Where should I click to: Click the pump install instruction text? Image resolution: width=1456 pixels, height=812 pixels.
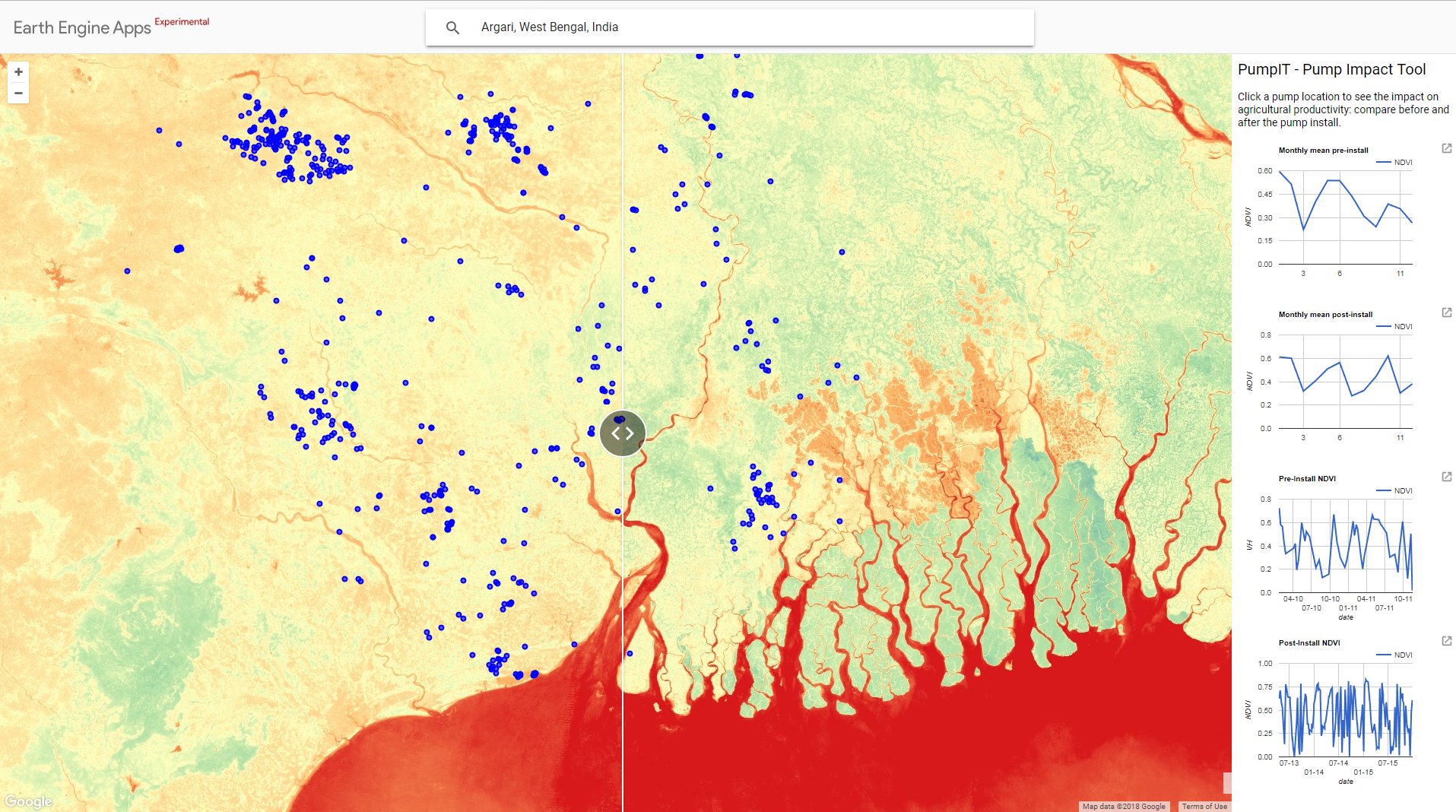click(1343, 109)
